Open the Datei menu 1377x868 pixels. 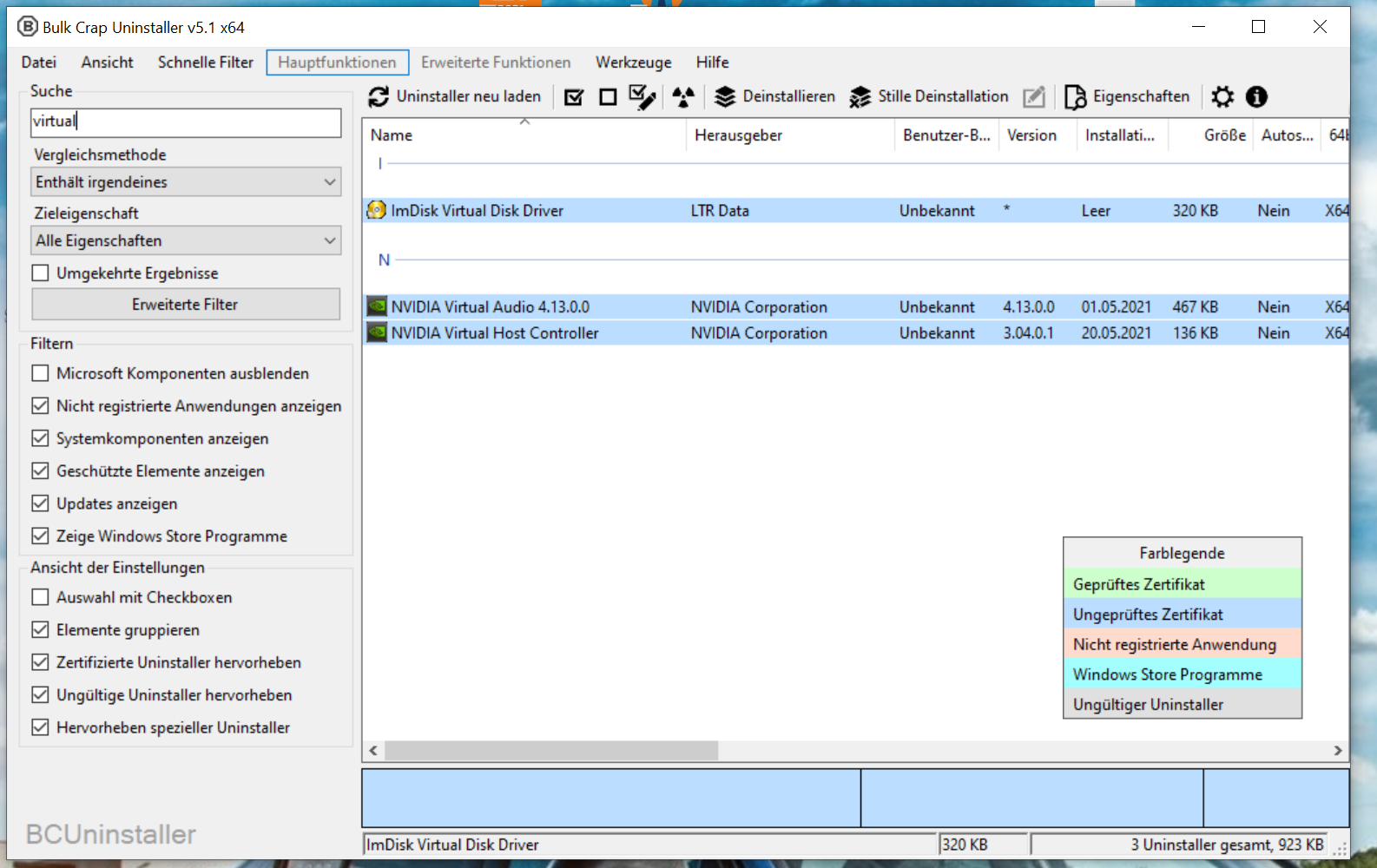coord(39,62)
